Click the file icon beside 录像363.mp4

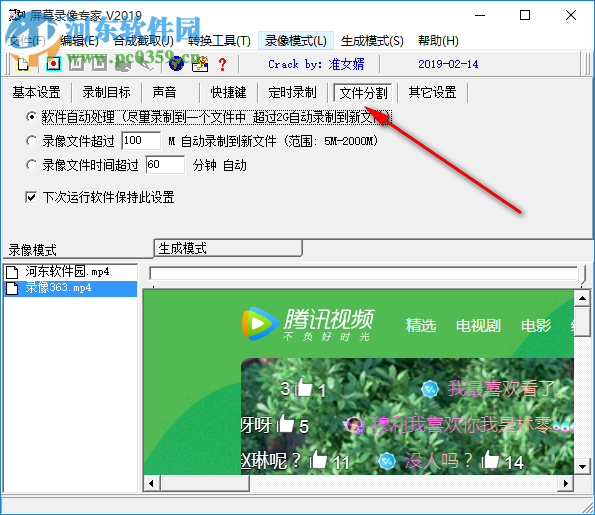12,288
